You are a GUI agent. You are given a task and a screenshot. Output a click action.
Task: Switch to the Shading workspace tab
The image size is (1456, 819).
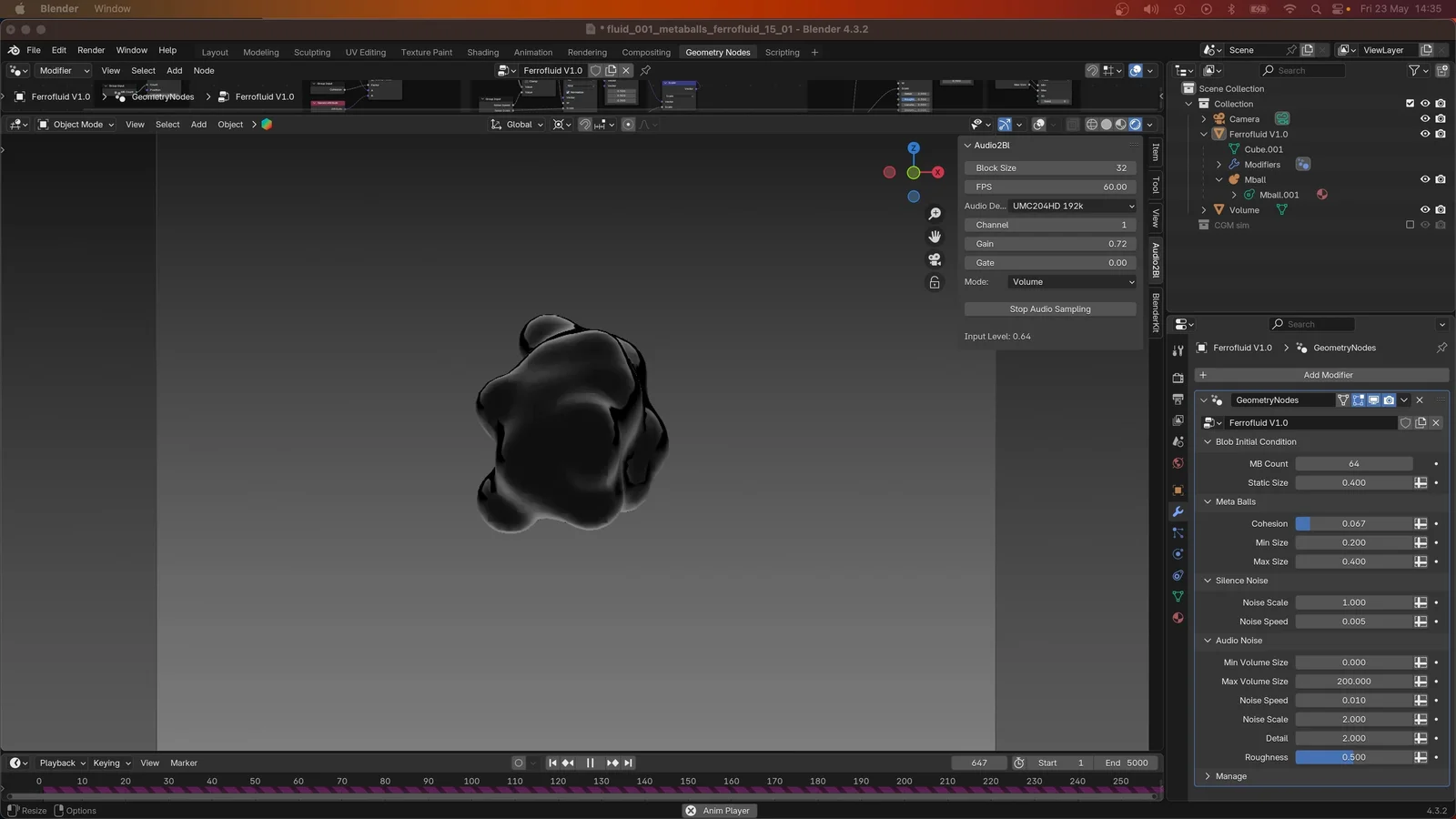coord(482,52)
